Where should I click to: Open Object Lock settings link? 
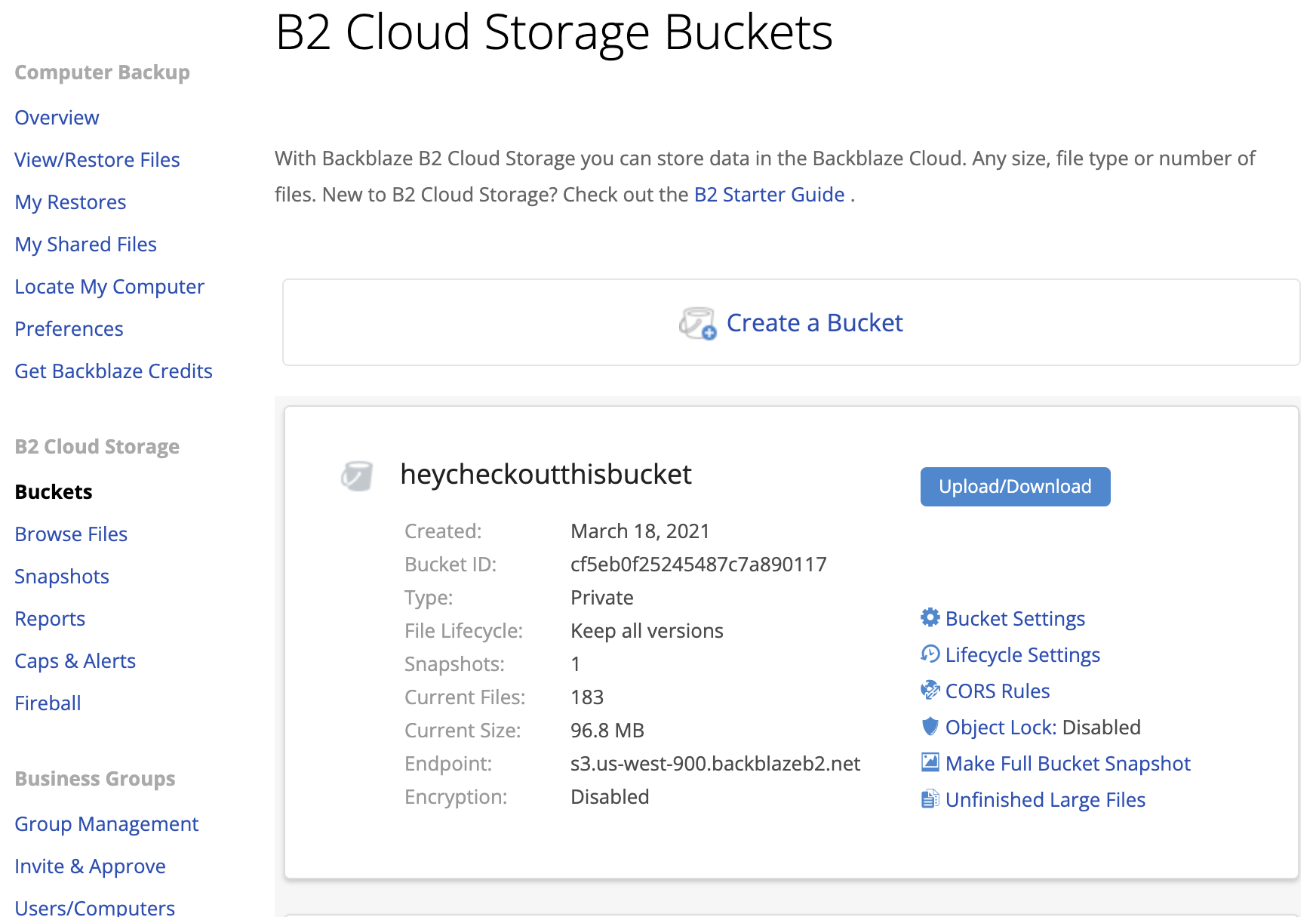[1001, 728]
